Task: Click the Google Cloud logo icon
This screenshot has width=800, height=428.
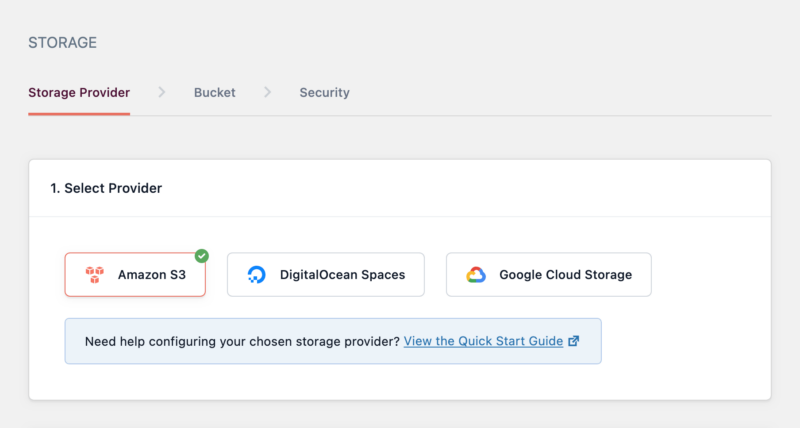Action: coord(476,275)
